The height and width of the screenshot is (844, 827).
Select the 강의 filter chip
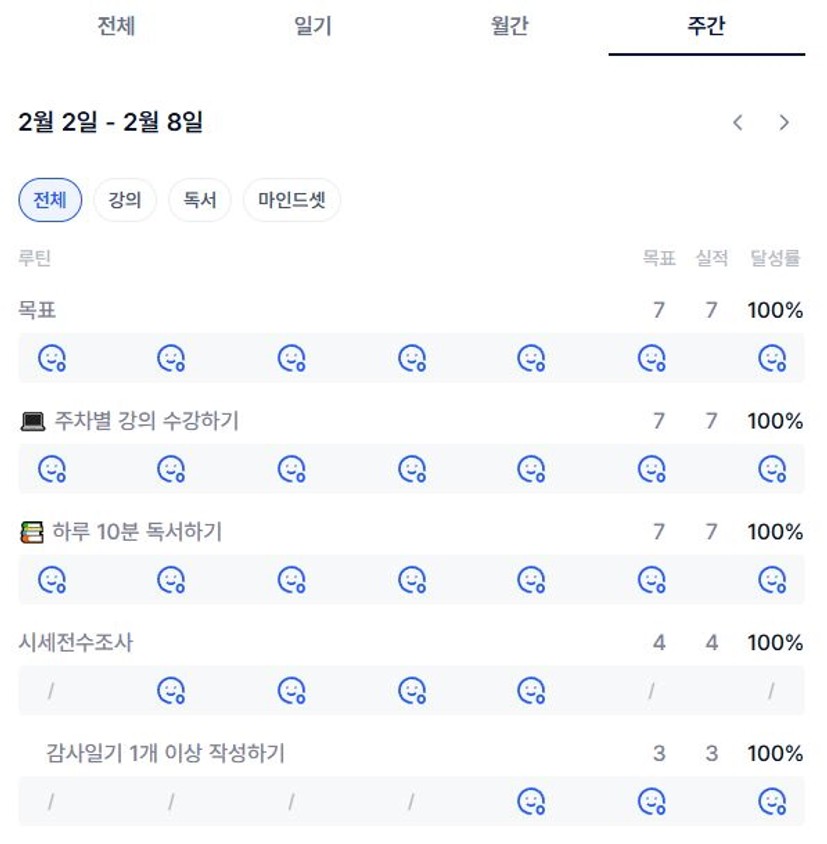pos(125,200)
